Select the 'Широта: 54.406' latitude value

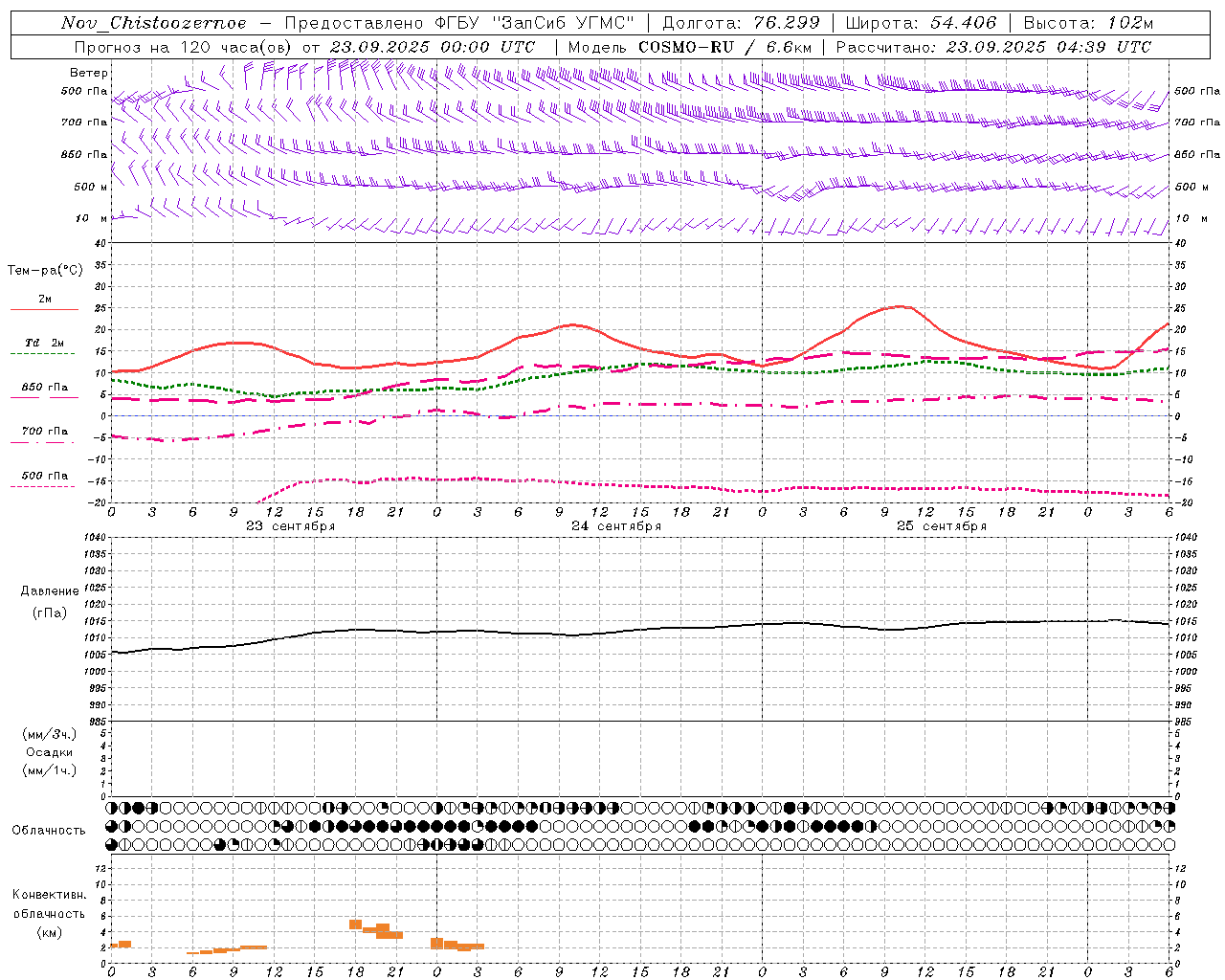(921, 23)
